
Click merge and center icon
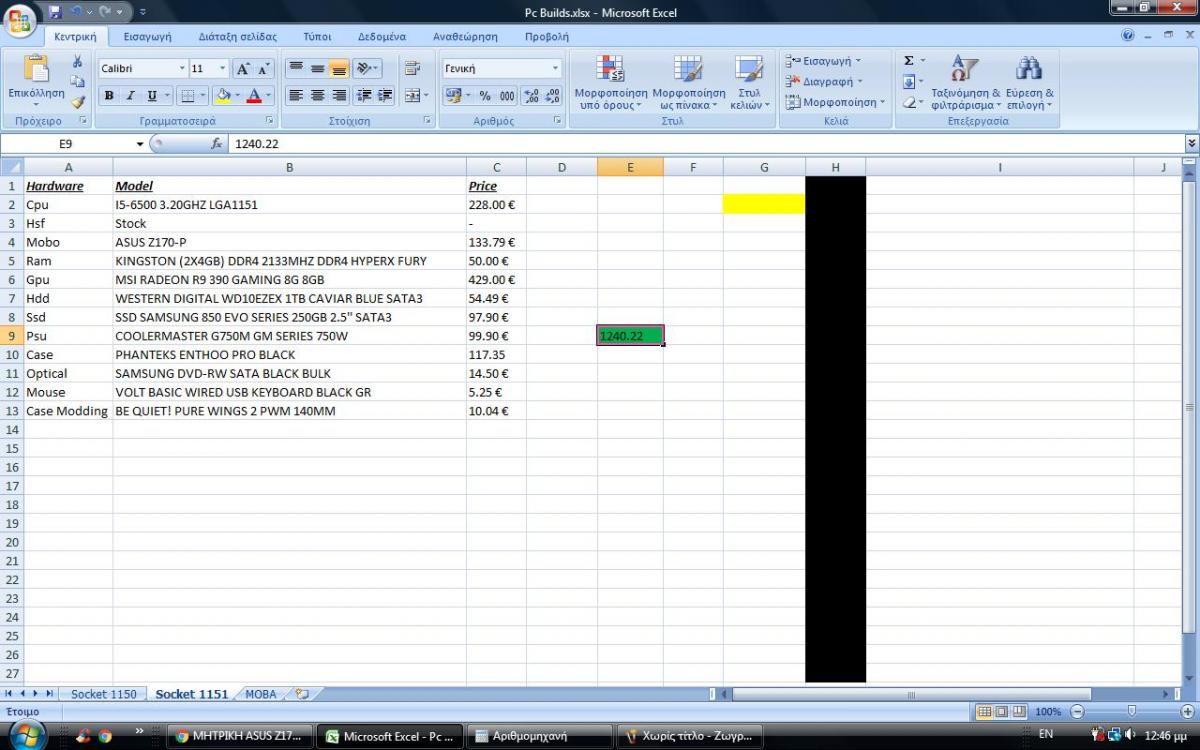[411, 96]
